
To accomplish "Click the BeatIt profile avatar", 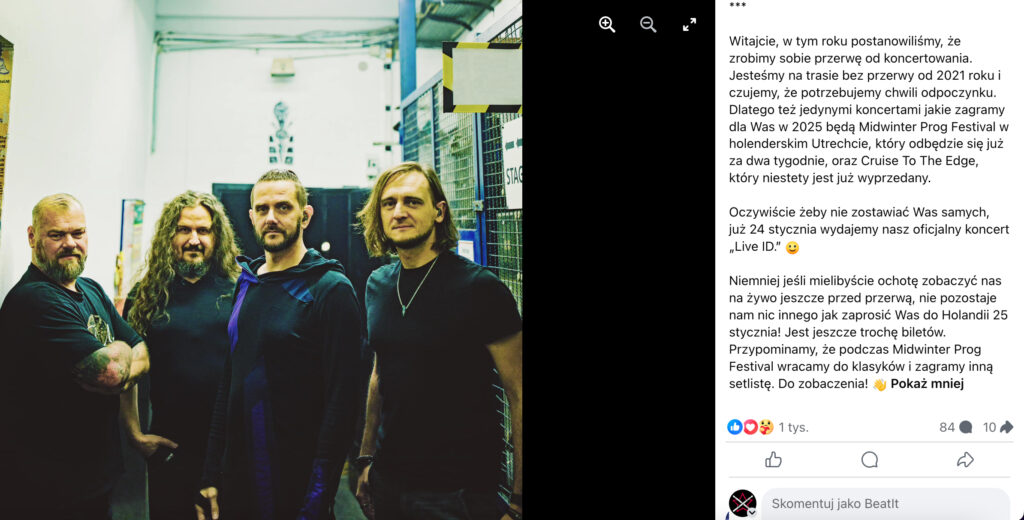I will [x=742, y=503].
